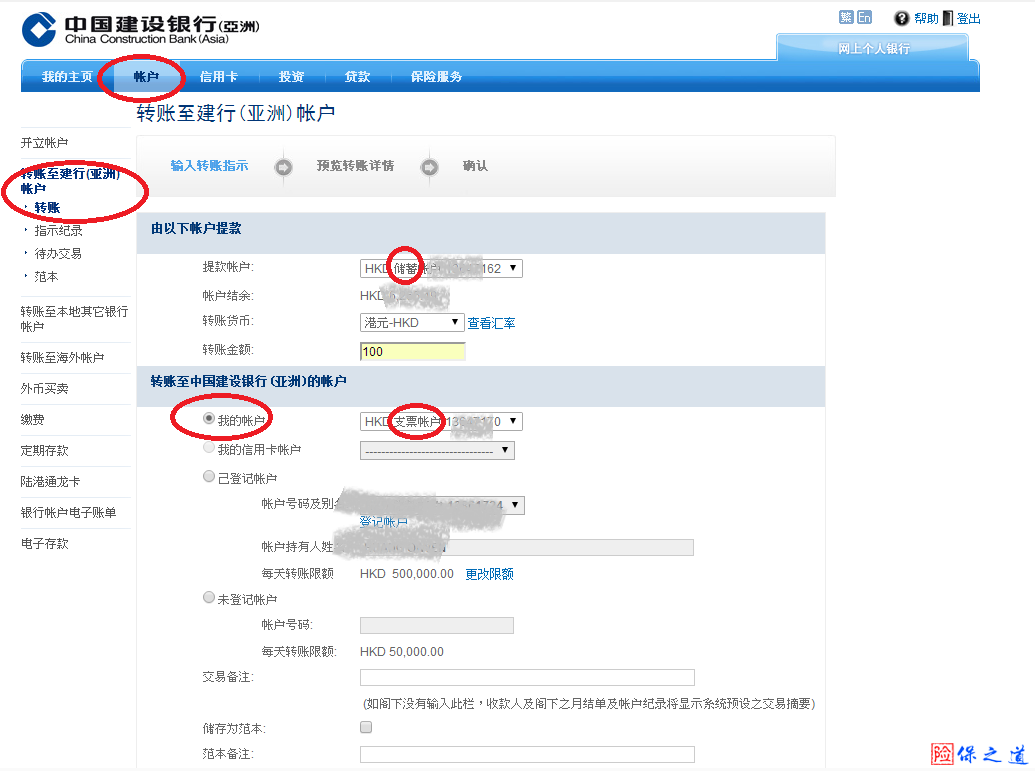Screen dimensions: 1035x771
Task: Select 转账 sub-item in sidebar
Action: 48,208
